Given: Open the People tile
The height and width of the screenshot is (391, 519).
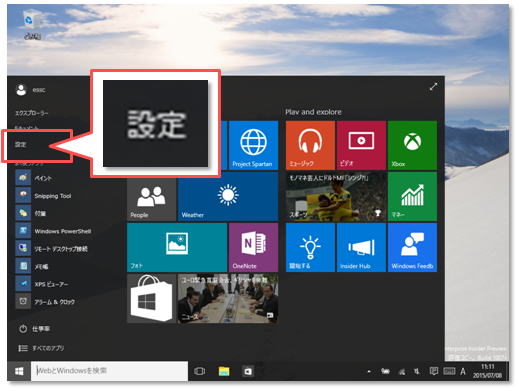Looking at the screenshot, I should coord(151,196).
